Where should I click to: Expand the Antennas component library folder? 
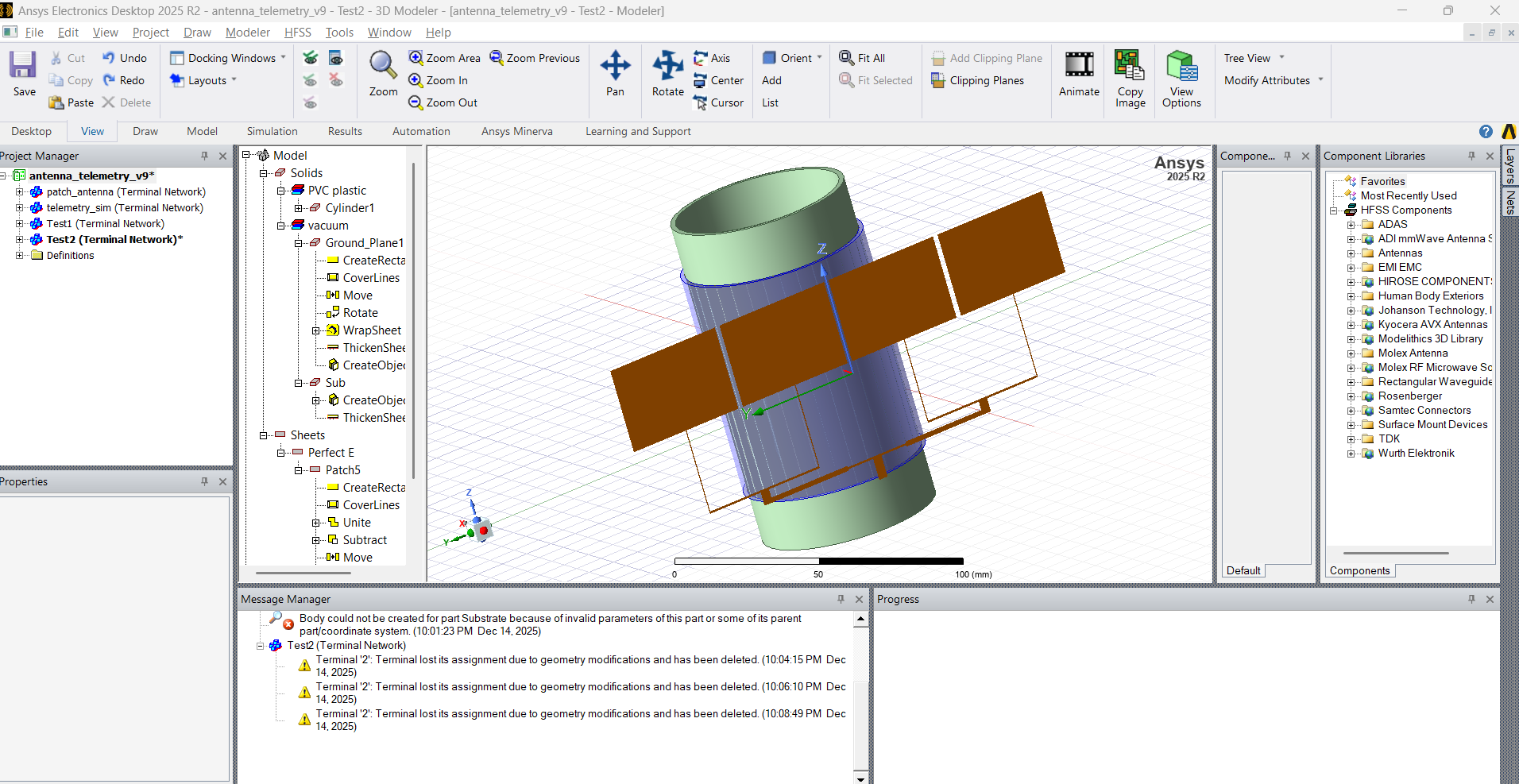1351,253
